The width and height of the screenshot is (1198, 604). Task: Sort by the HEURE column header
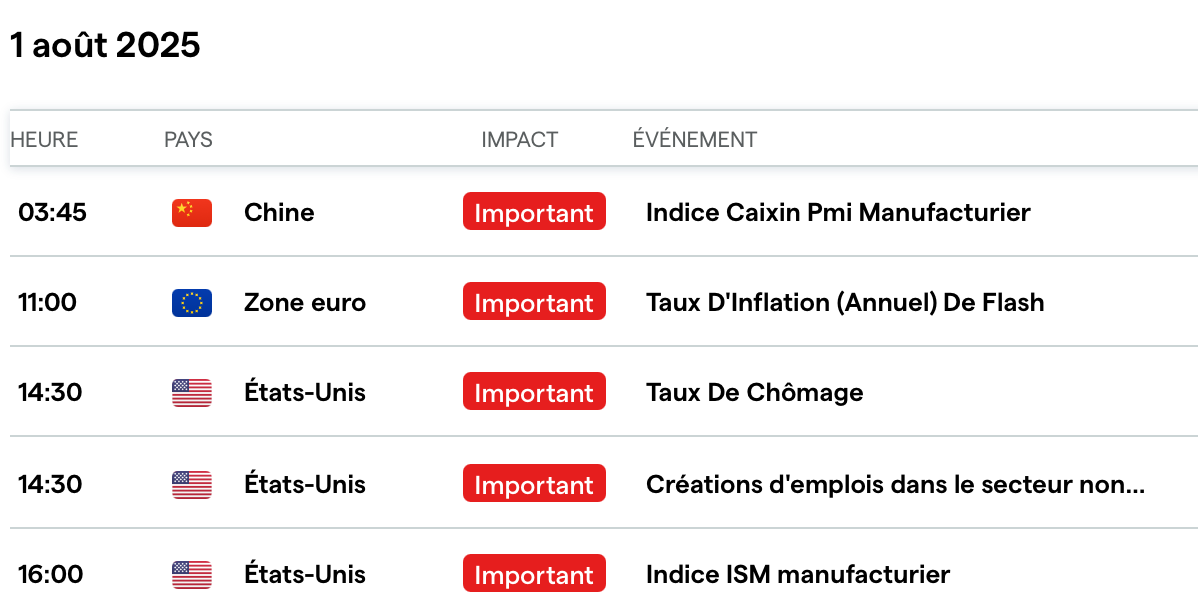pos(44,139)
